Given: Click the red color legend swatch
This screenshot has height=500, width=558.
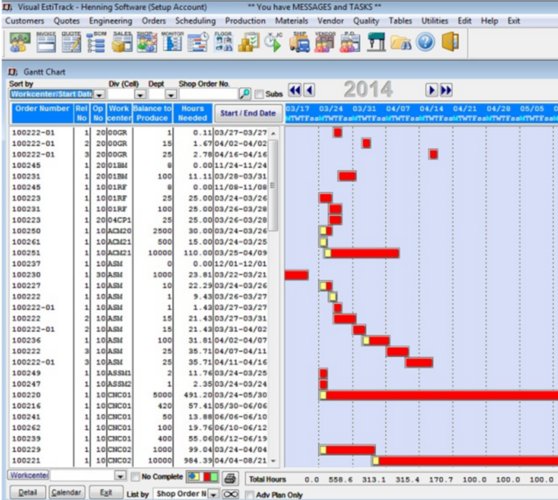Looking at the screenshot, I should [207, 477].
